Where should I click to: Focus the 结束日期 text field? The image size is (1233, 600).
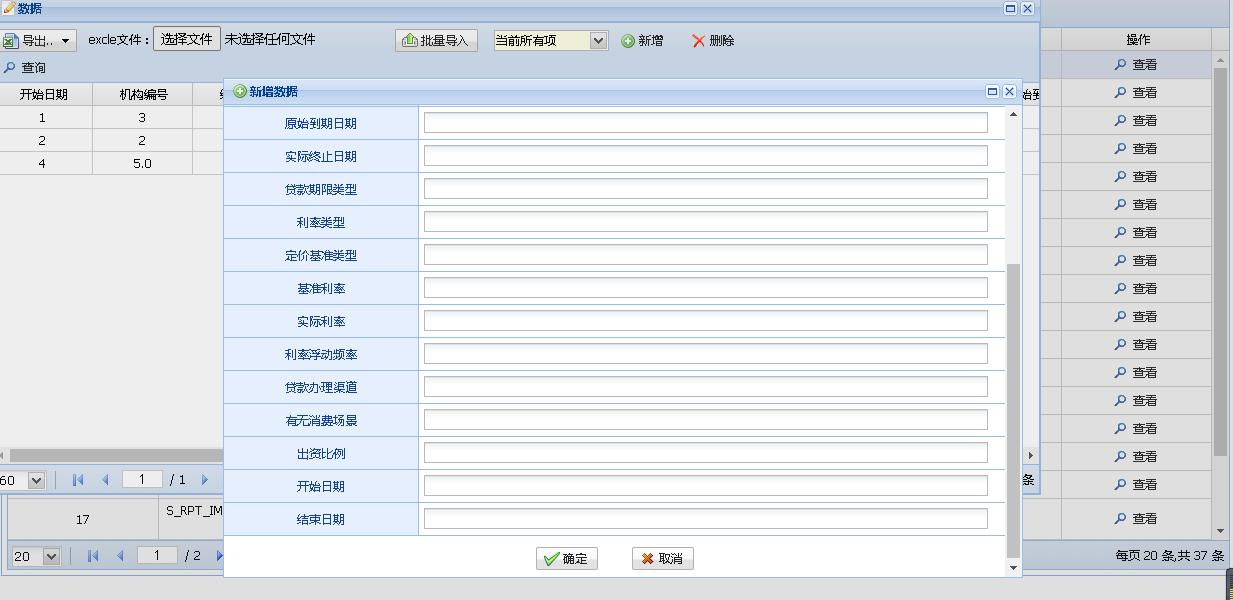705,519
